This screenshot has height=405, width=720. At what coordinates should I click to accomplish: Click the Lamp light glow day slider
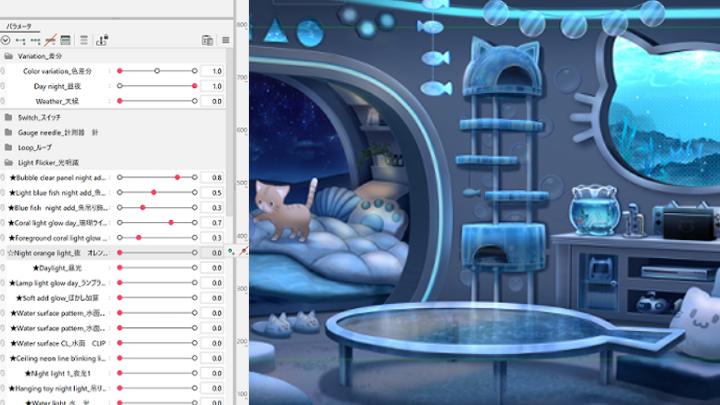tap(157, 283)
